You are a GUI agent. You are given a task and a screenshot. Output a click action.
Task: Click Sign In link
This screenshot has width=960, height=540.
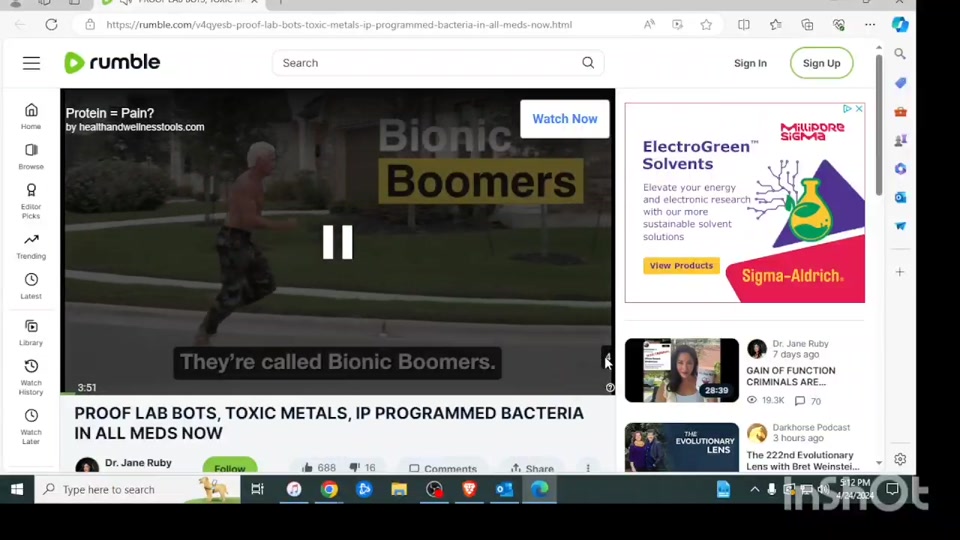click(x=750, y=63)
